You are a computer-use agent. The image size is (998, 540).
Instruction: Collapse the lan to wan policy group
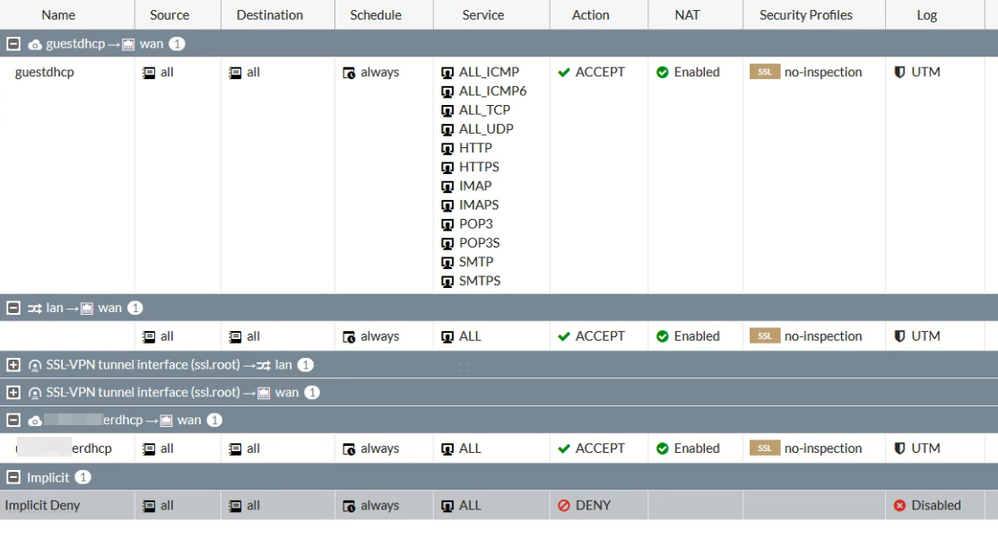13,308
